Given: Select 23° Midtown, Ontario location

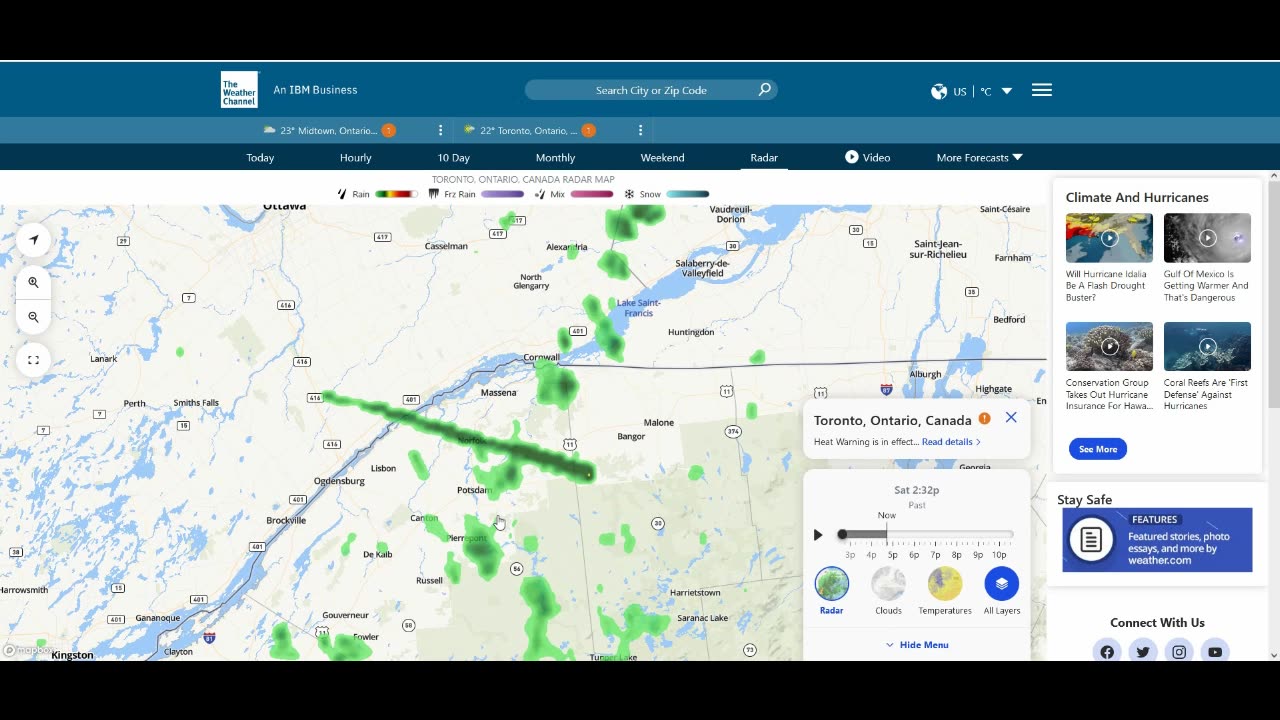Looking at the screenshot, I should tap(328, 130).
